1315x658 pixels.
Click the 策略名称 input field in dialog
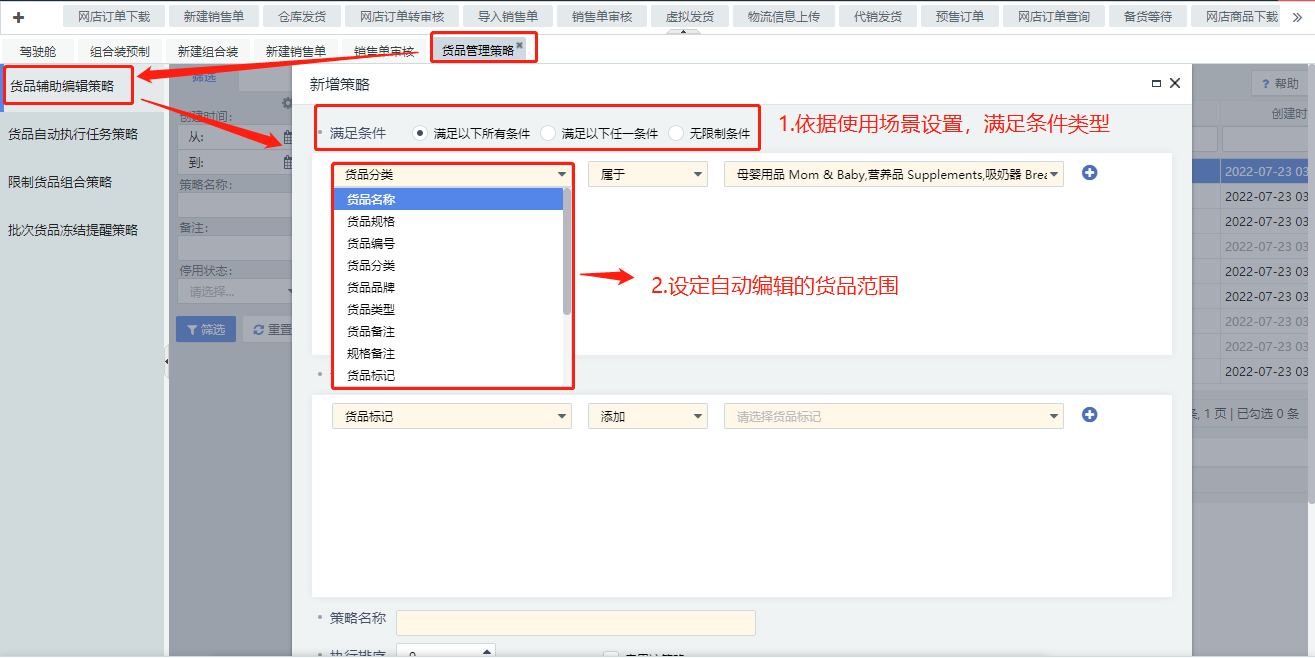pos(575,623)
